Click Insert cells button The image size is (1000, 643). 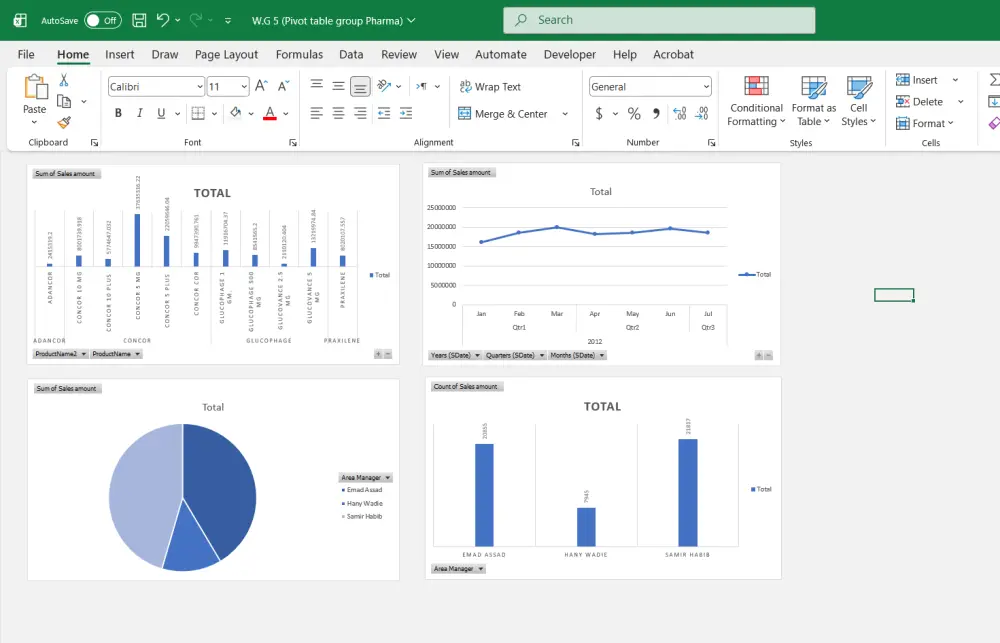click(x=917, y=80)
